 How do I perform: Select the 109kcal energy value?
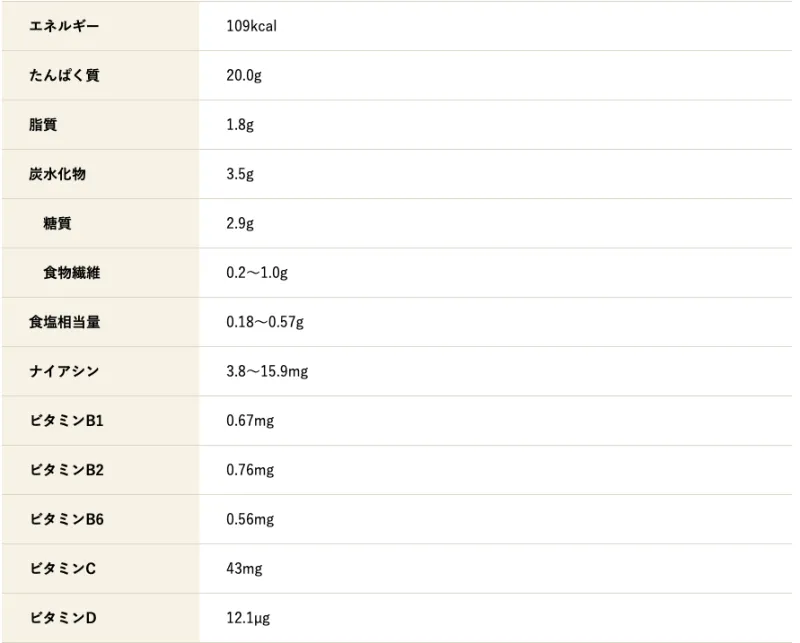pos(251,26)
